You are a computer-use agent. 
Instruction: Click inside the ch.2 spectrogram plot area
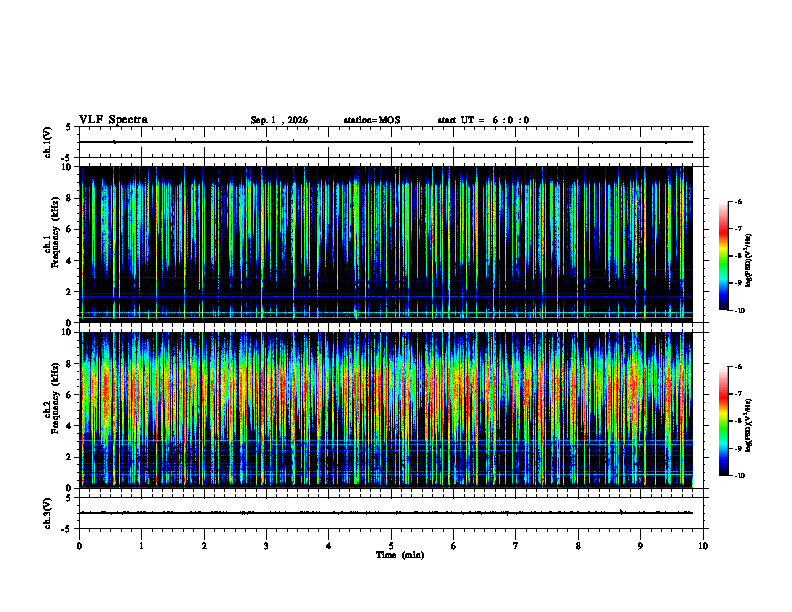(386, 410)
